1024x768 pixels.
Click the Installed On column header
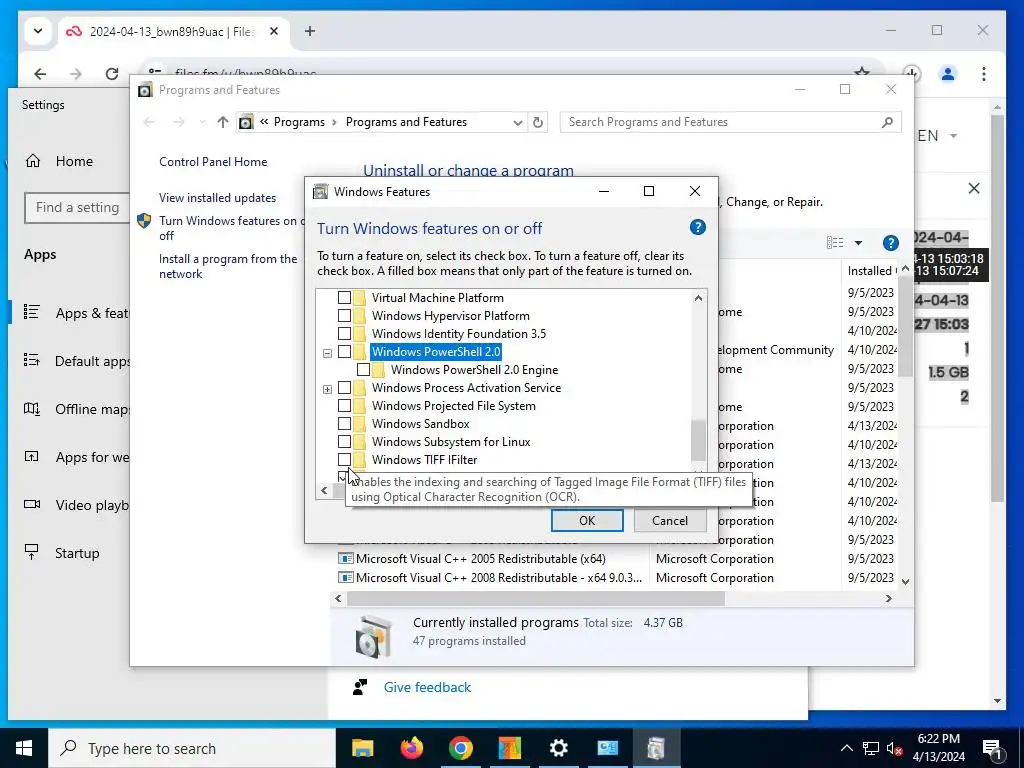click(870, 270)
